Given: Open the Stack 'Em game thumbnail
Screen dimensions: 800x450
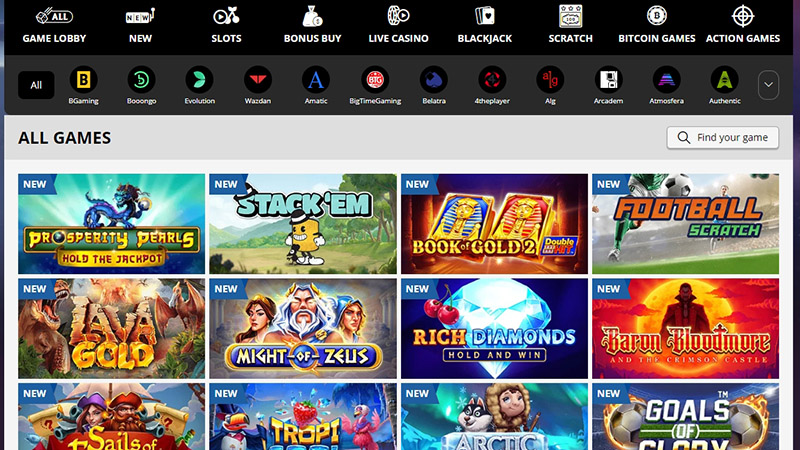Looking at the screenshot, I should (x=303, y=224).
